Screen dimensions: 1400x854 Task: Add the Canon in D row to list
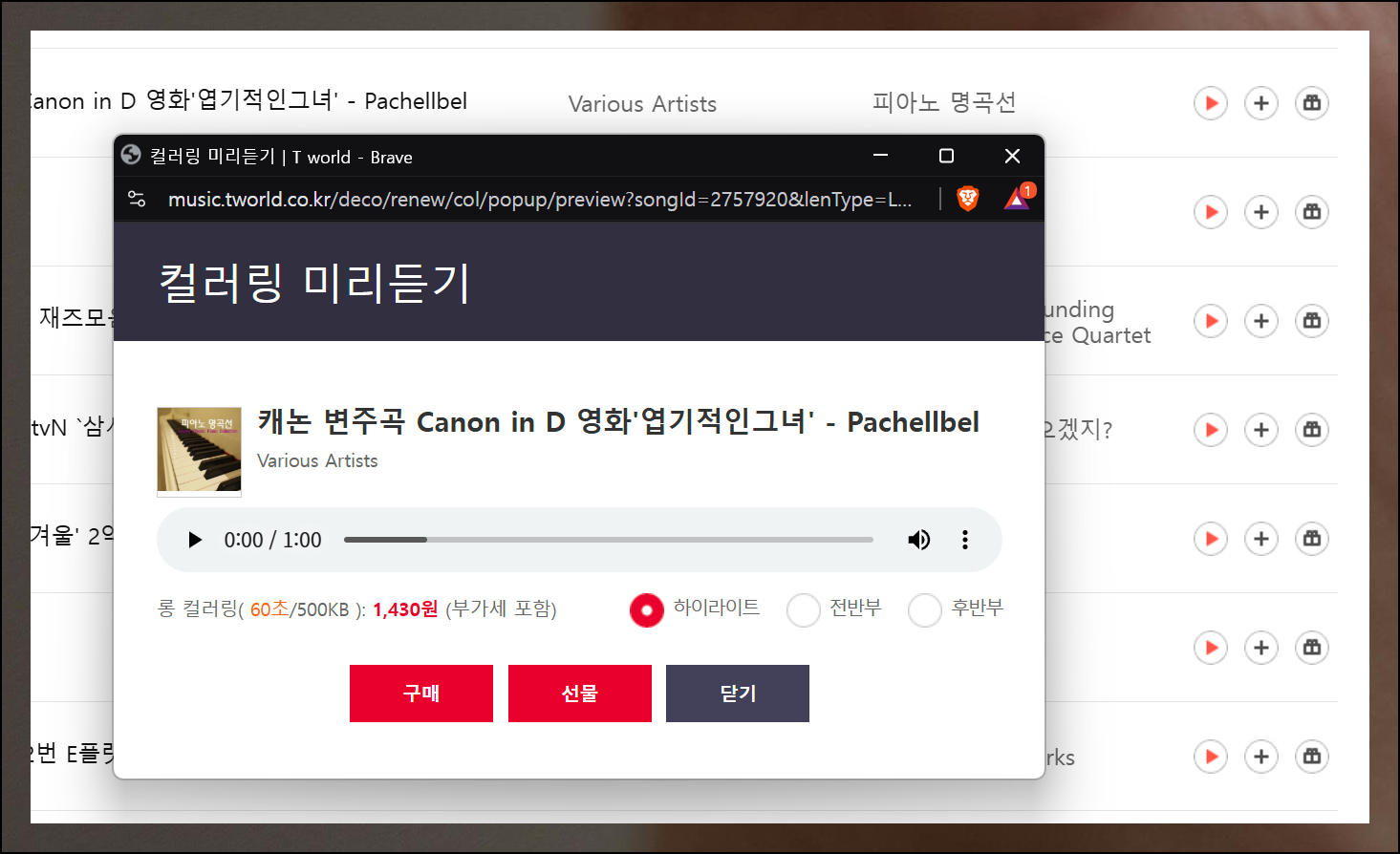(1261, 102)
